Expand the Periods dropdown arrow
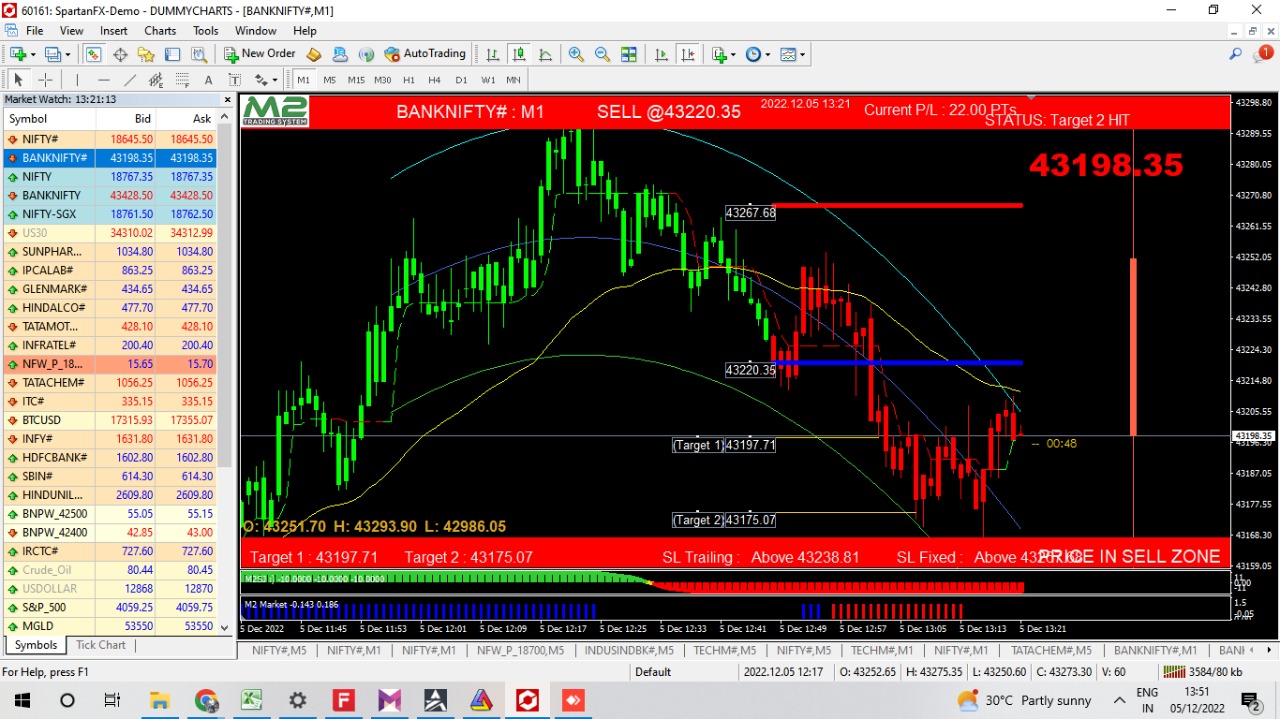Image resolution: width=1280 pixels, height=719 pixels. coord(768,54)
